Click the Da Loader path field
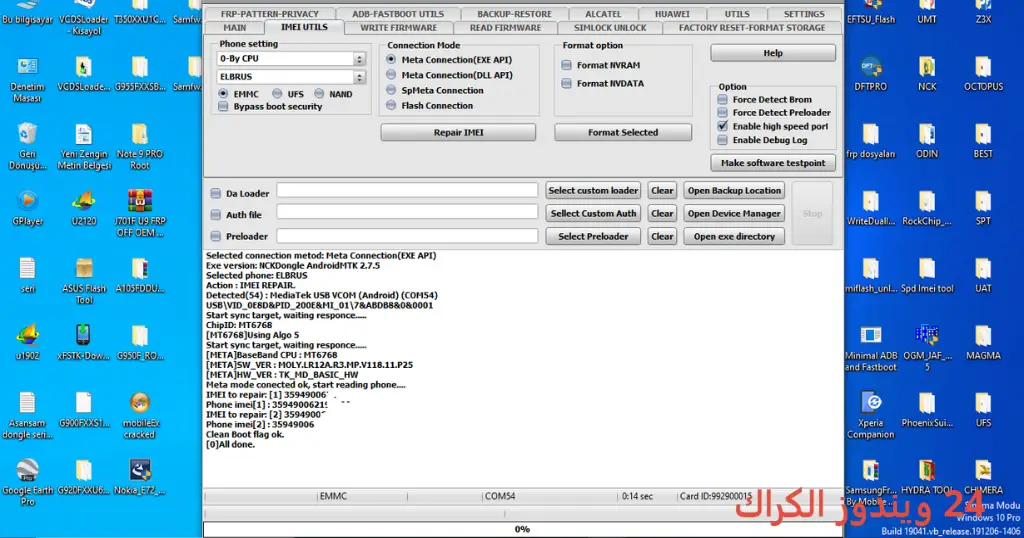This screenshot has height=538, width=1024. (408, 190)
